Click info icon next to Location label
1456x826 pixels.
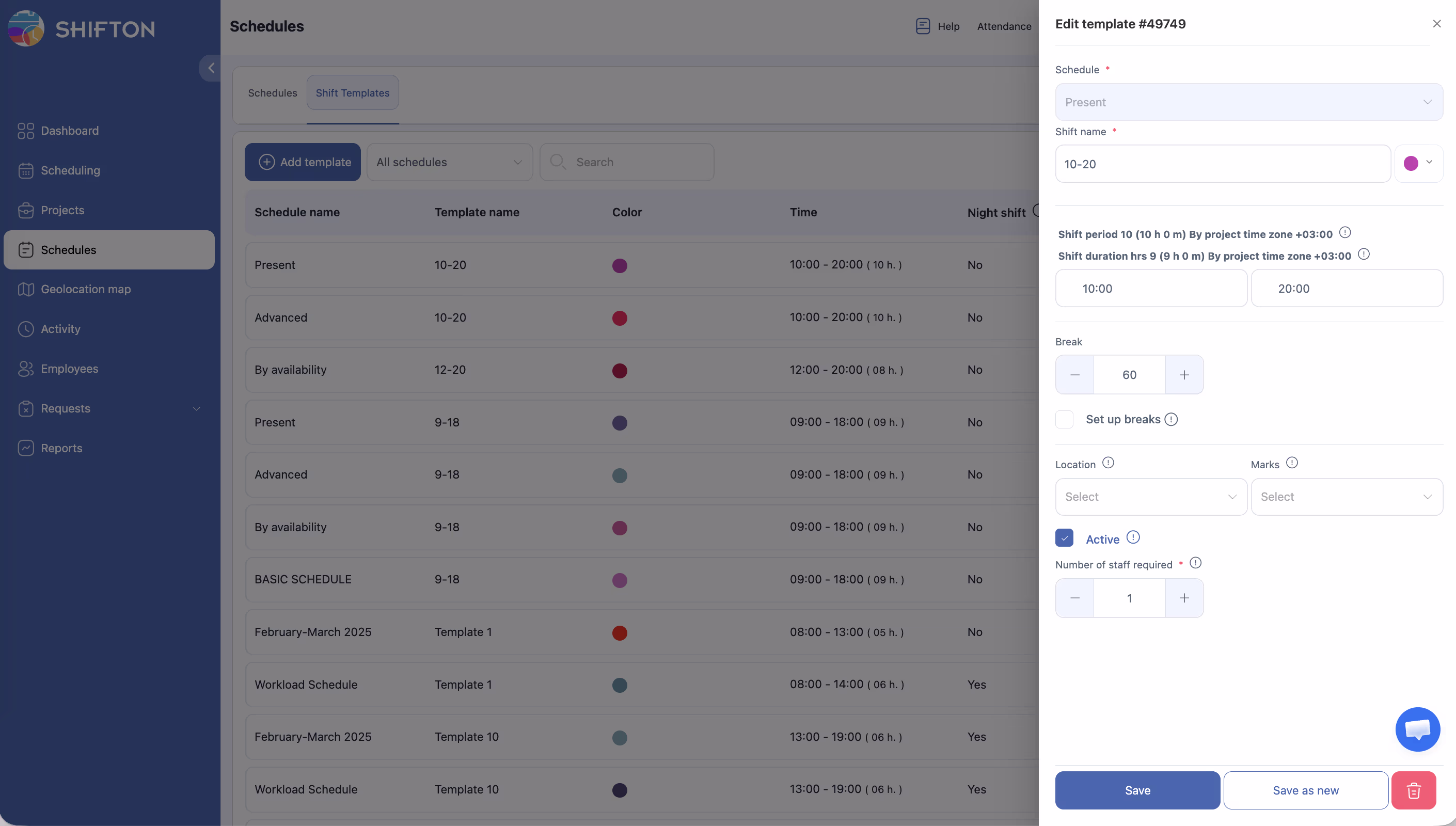(1107, 463)
